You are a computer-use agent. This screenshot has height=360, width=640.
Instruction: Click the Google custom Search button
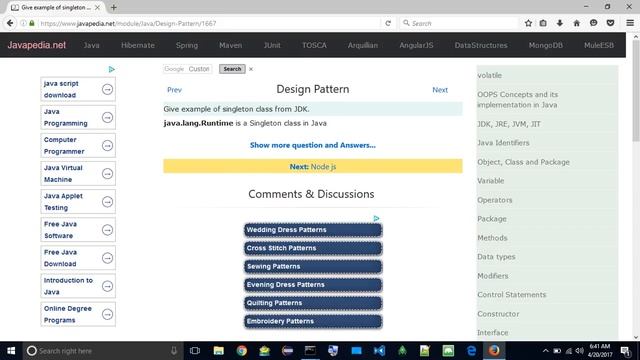[232, 69]
